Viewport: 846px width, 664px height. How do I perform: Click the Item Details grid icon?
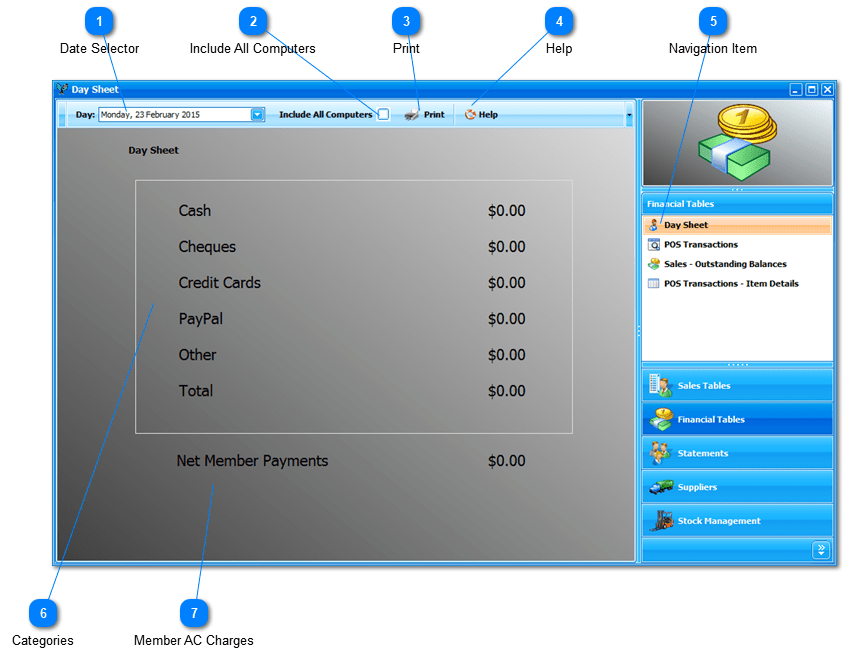pos(653,283)
